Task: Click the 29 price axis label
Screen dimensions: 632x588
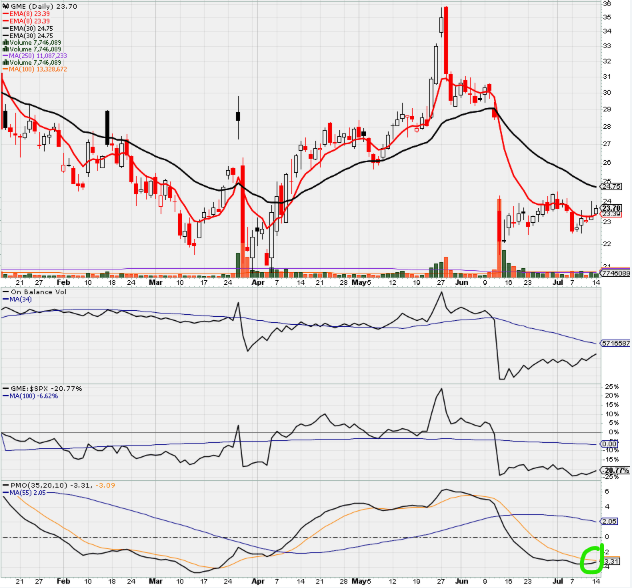Action: point(606,110)
